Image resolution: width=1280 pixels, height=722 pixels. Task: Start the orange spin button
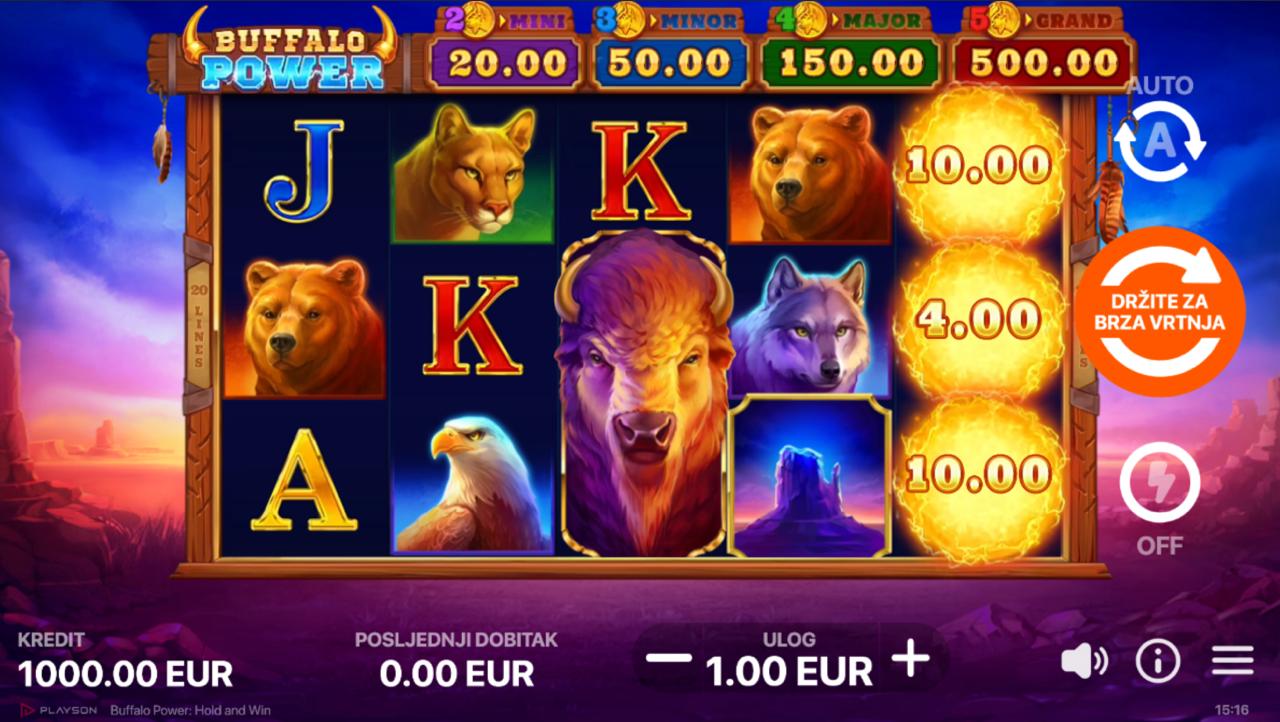[x=1161, y=312]
